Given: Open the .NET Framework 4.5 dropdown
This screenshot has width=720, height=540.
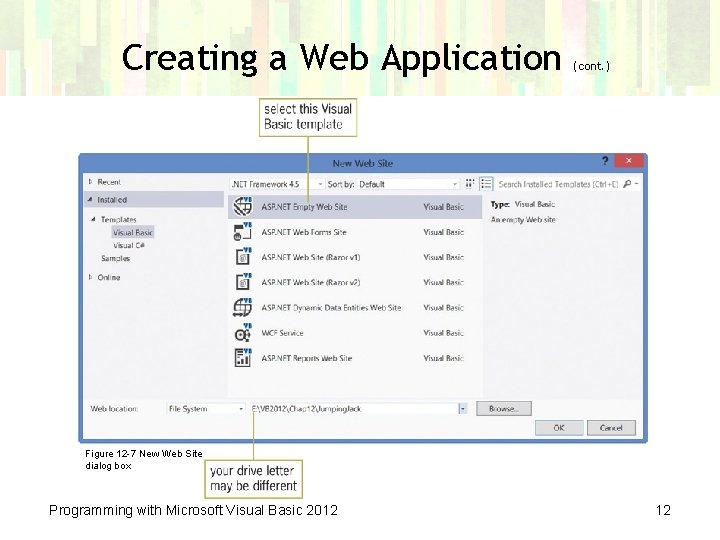Looking at the screenshot, I should [x=277, y=184].
